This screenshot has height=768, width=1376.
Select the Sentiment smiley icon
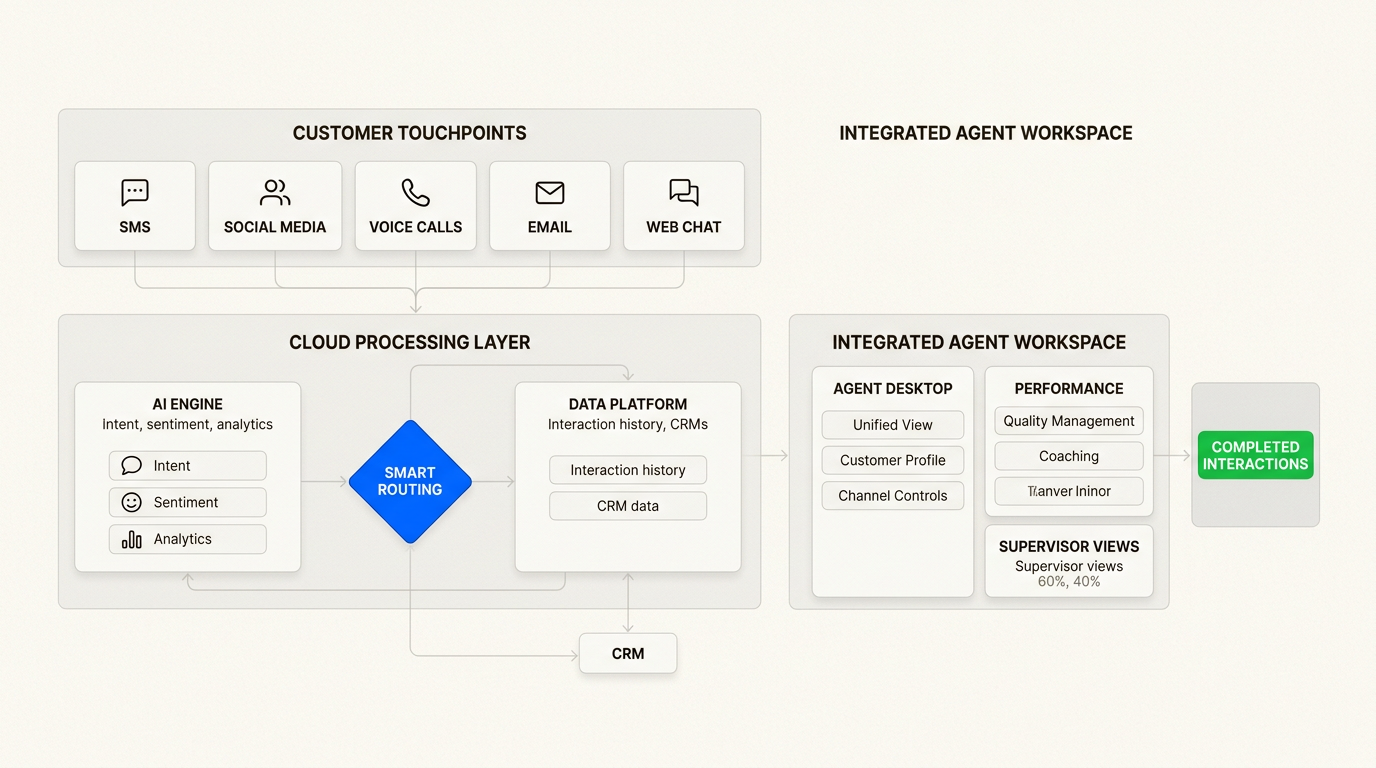130,502
